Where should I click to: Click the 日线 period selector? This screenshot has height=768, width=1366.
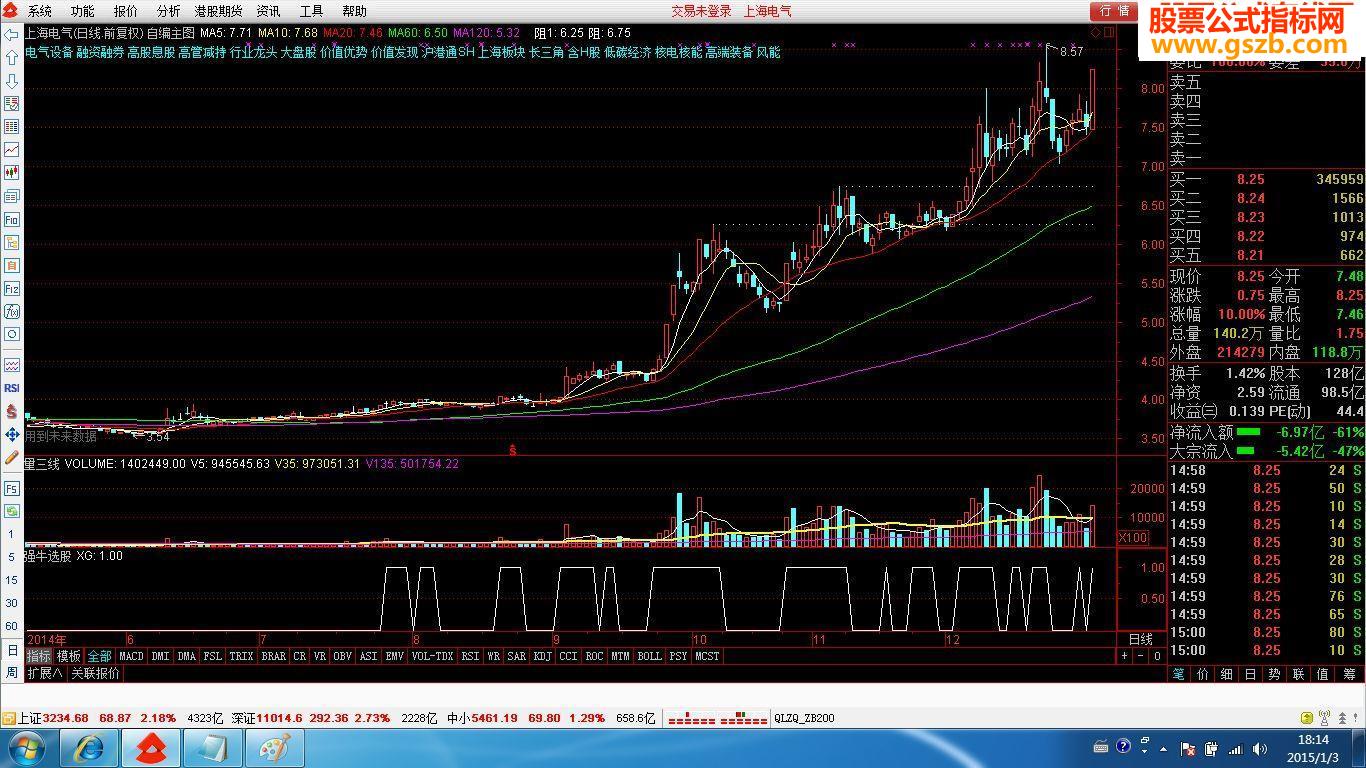(1140, 639)
